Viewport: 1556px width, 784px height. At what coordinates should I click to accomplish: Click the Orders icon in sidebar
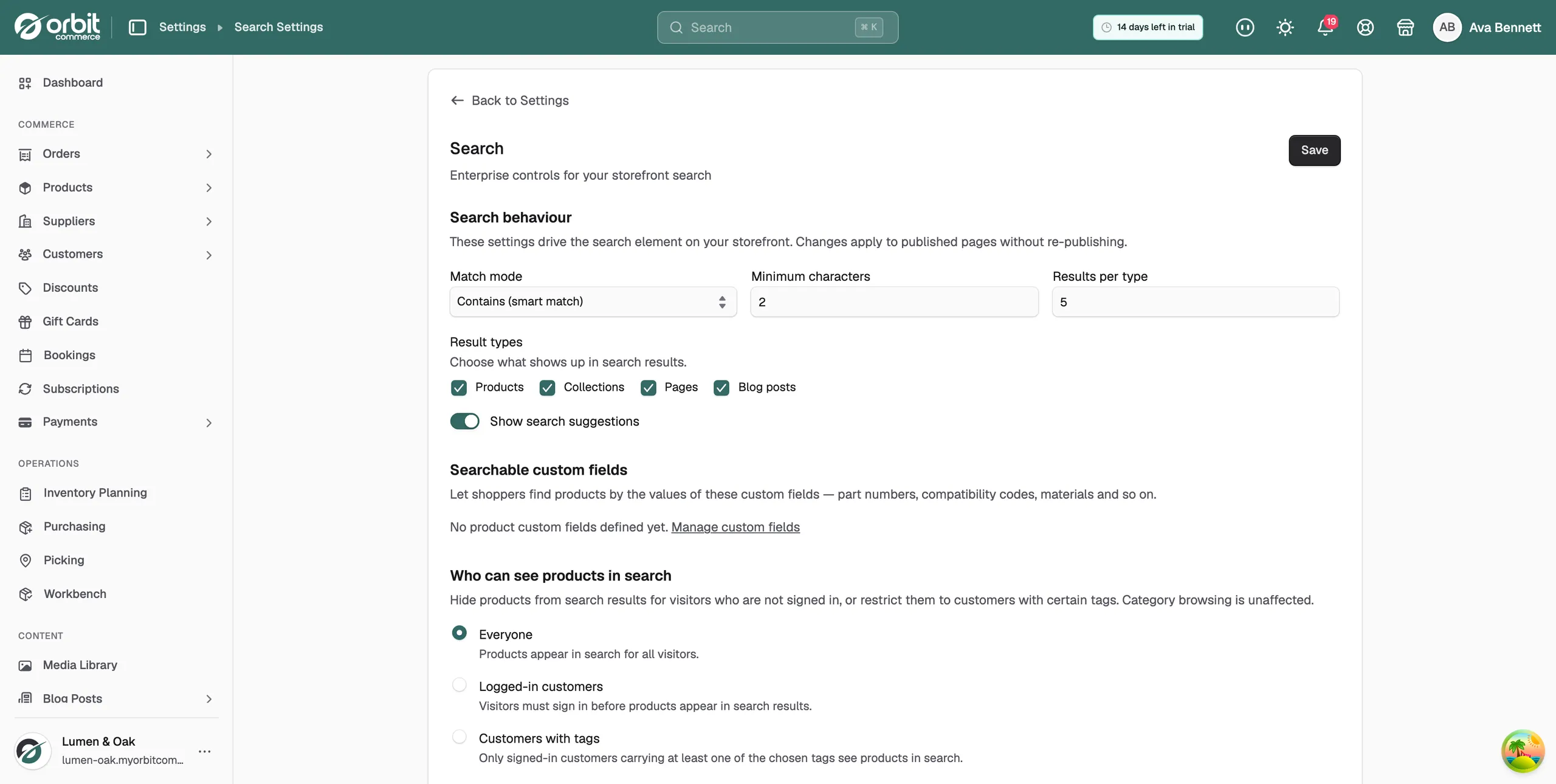[x=25, y=154]
